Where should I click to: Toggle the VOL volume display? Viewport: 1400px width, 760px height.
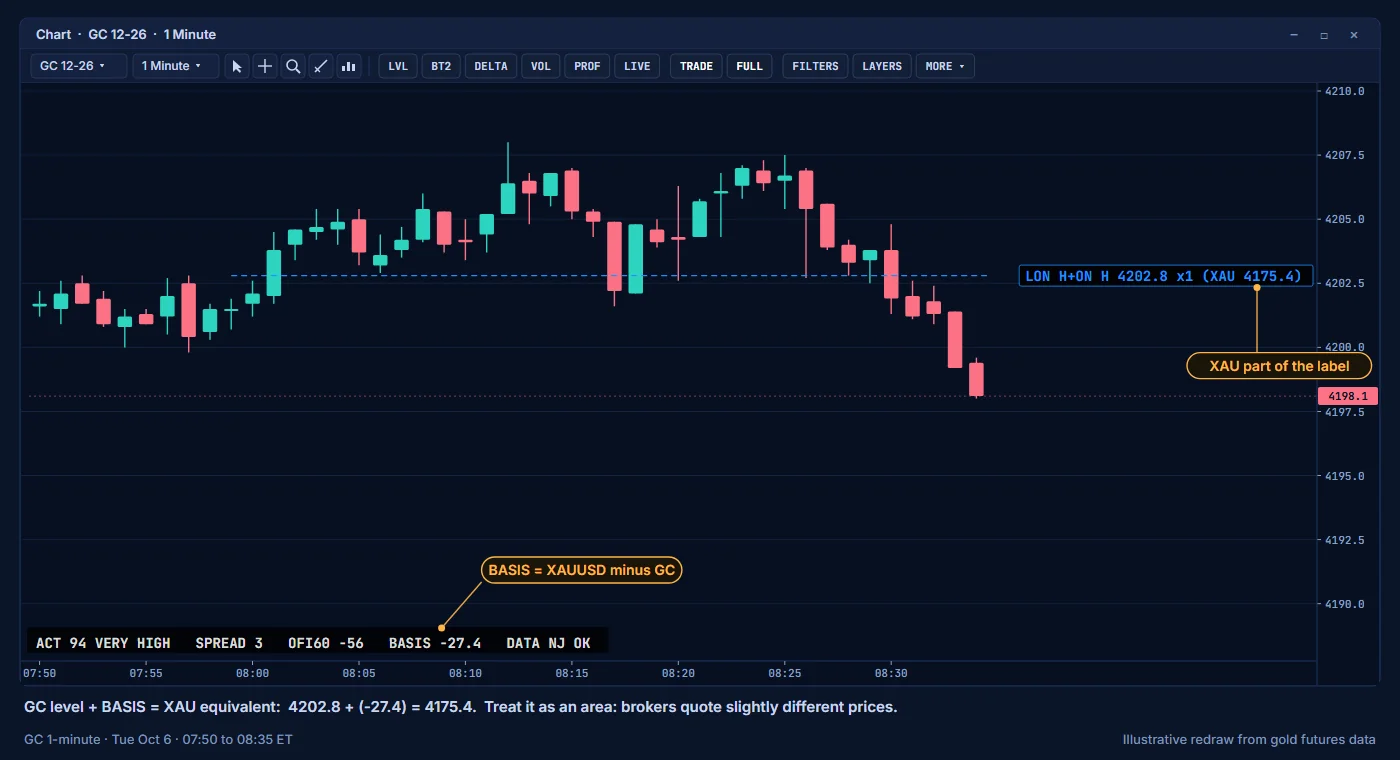pyautogui.click(x=541, y=66)
